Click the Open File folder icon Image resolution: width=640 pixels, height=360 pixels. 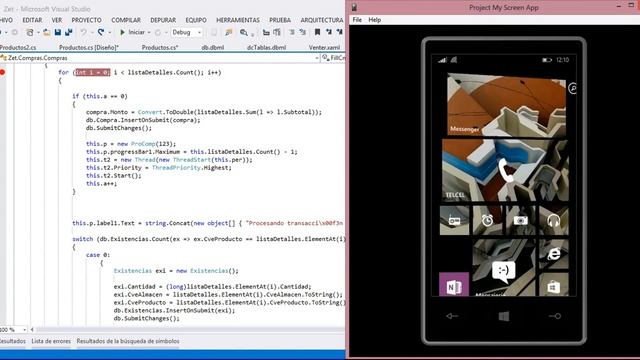(47, 32)
